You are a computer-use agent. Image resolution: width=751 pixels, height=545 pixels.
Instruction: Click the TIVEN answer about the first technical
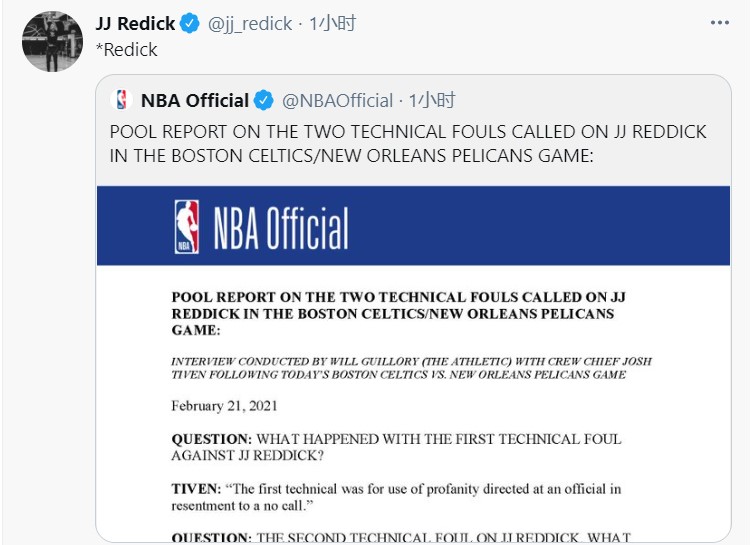pos(396,496)
